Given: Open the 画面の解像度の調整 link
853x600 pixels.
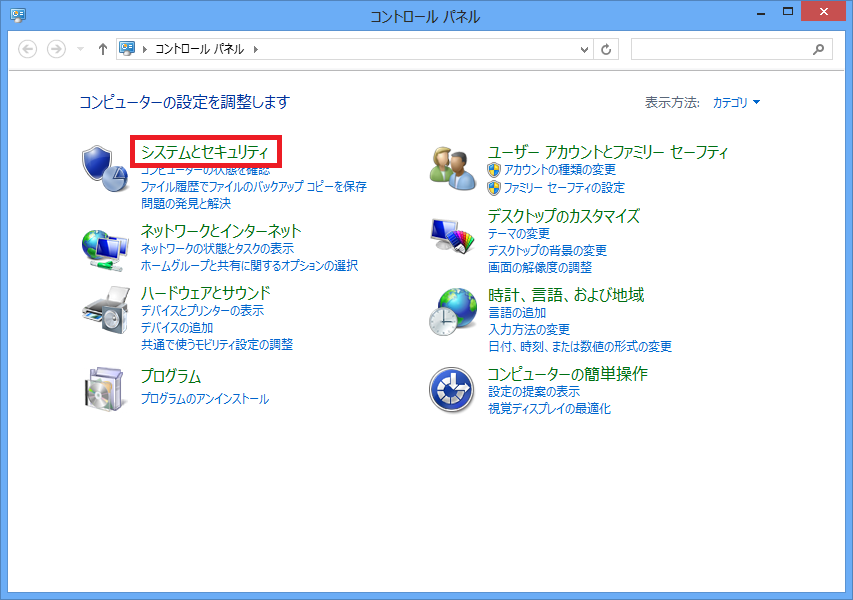Looking at the screenshot, I should [539, 267].
